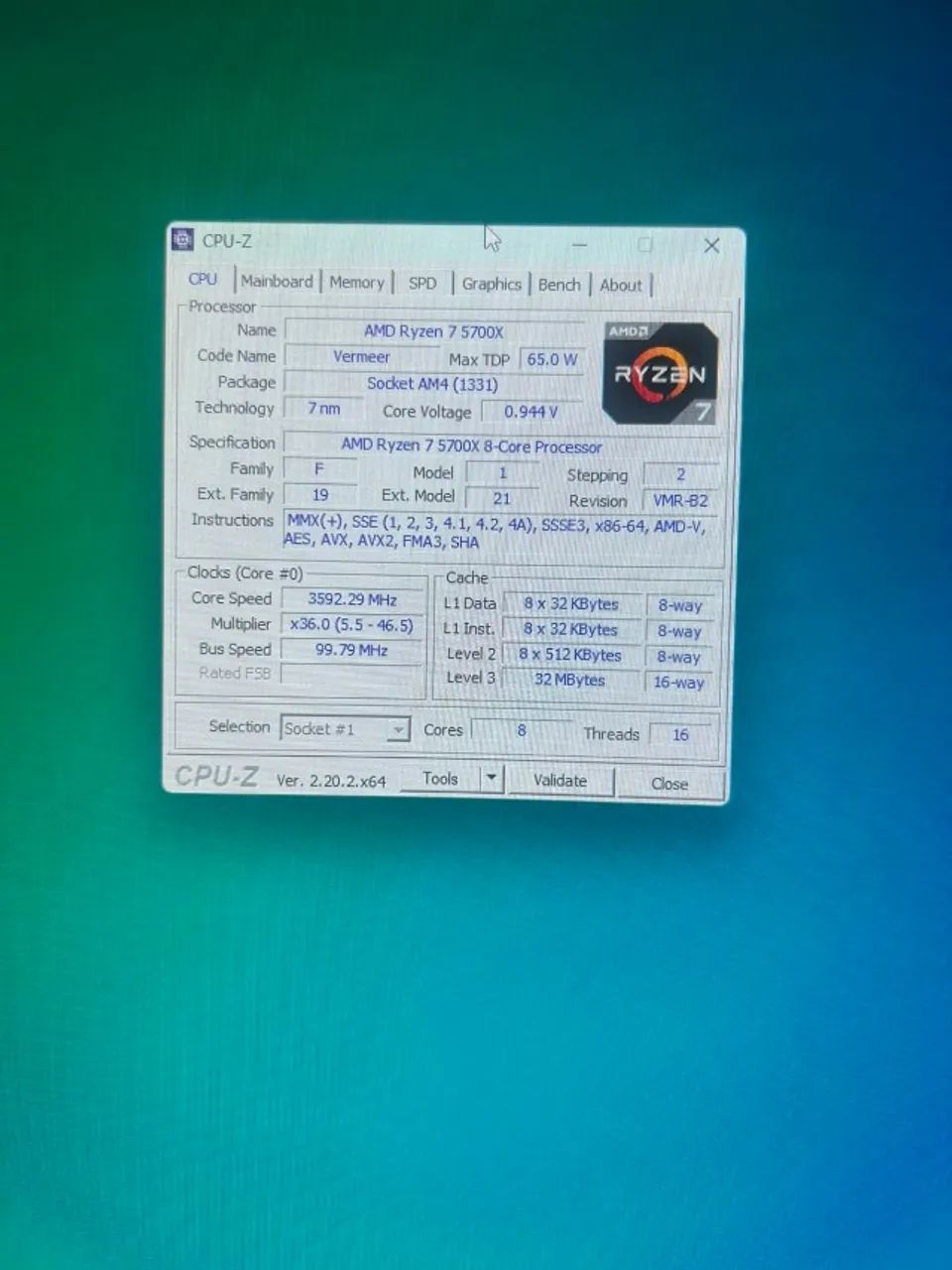Select the CPU tab

tap(203, 280)
